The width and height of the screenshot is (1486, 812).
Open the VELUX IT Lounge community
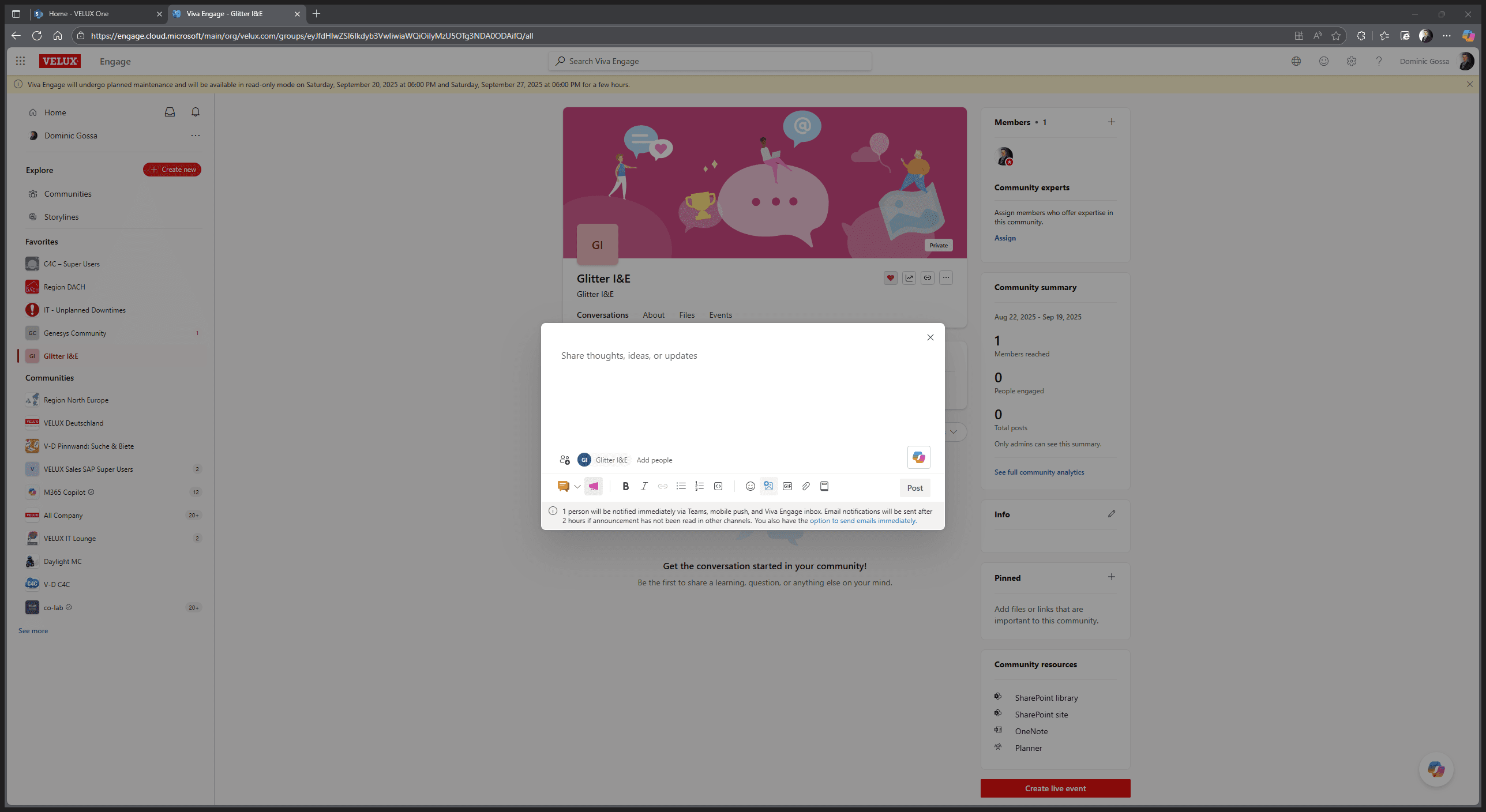pos(69,539)
